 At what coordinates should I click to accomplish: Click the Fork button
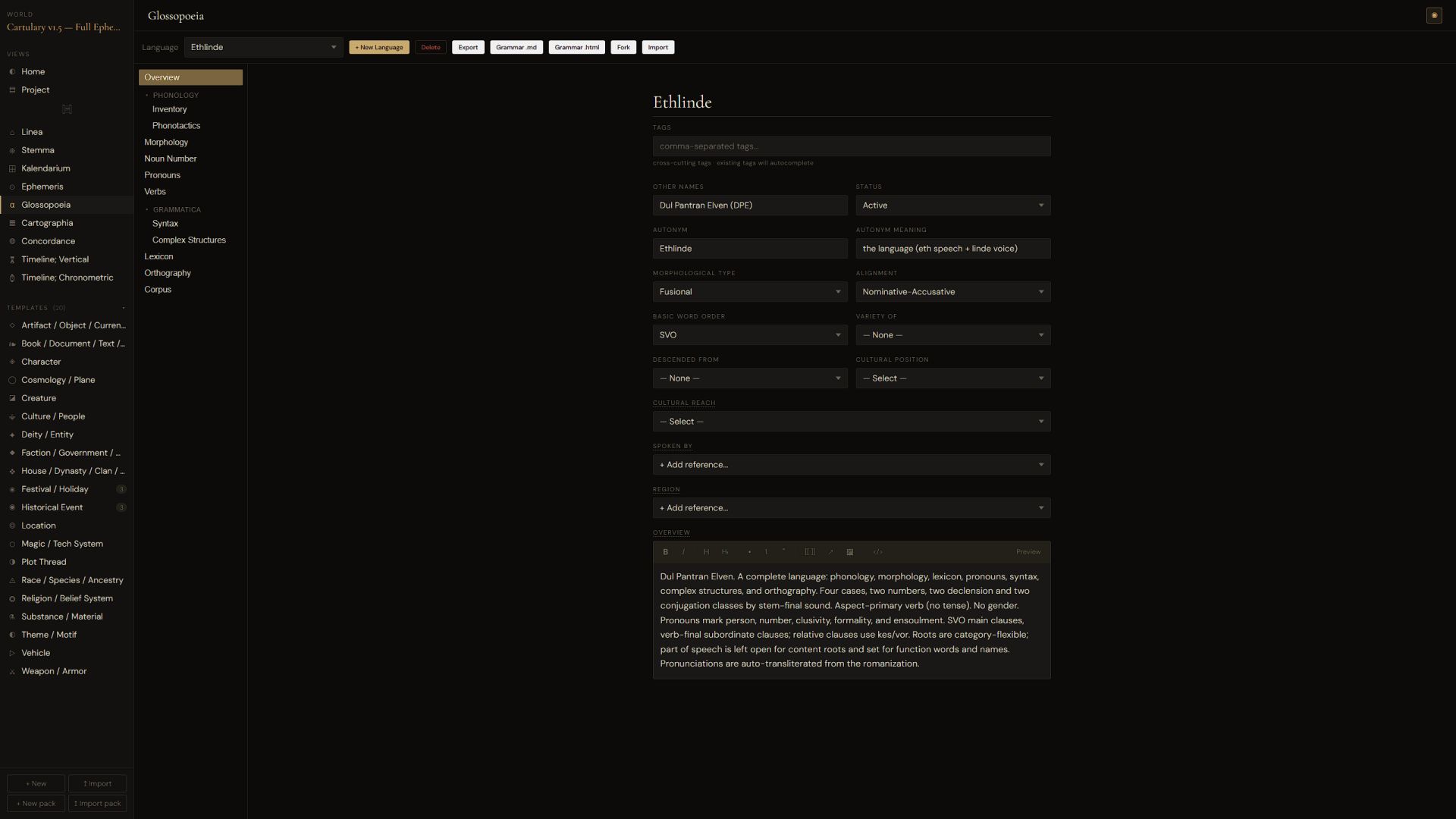pyautogui.click(x=623, y=47)
